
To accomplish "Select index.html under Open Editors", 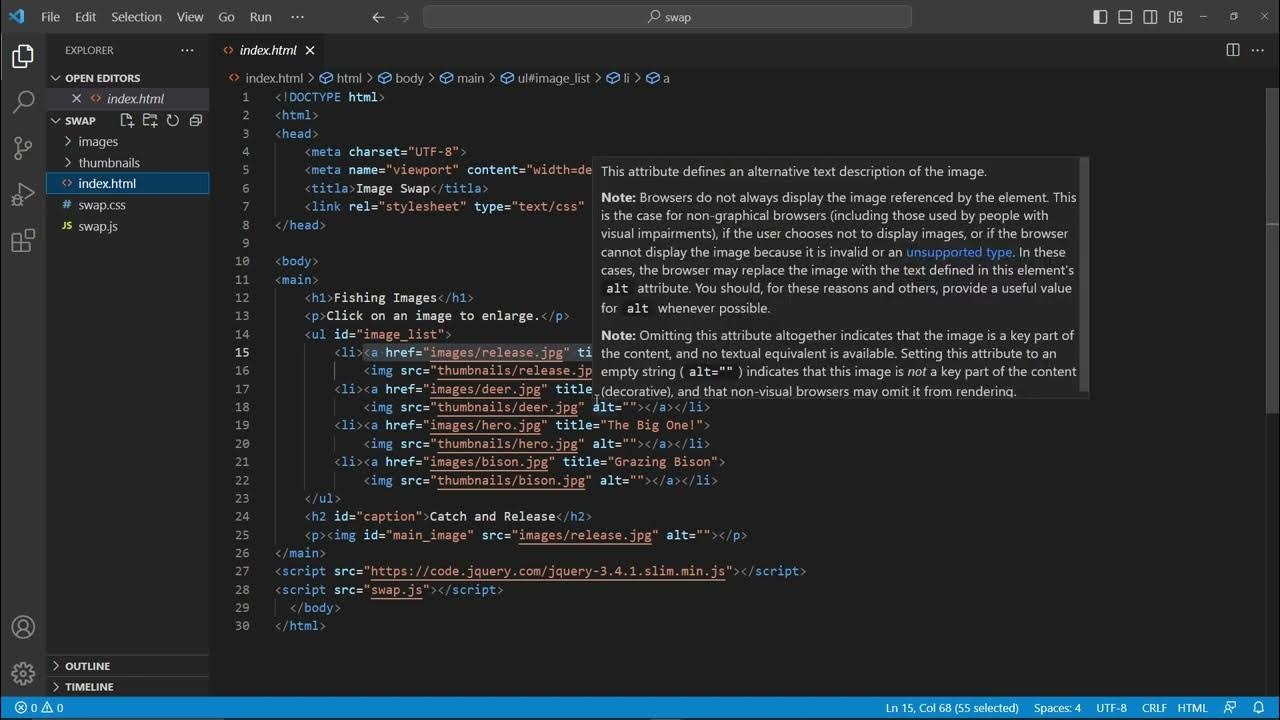I will tap(135, 98).
